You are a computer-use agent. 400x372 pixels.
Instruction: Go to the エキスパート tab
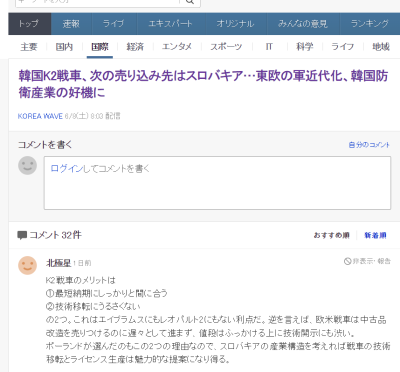(x=171, y=24)
